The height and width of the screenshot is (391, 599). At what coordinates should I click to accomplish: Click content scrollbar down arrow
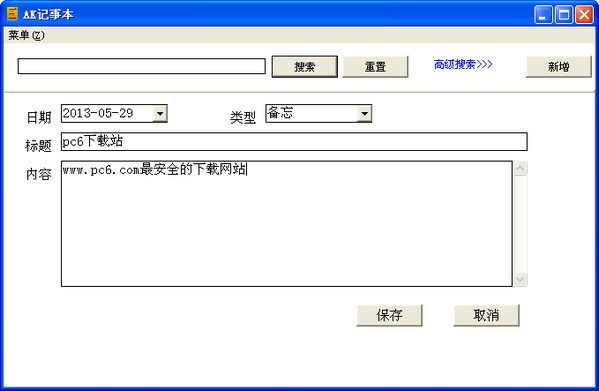coord(521,280)
